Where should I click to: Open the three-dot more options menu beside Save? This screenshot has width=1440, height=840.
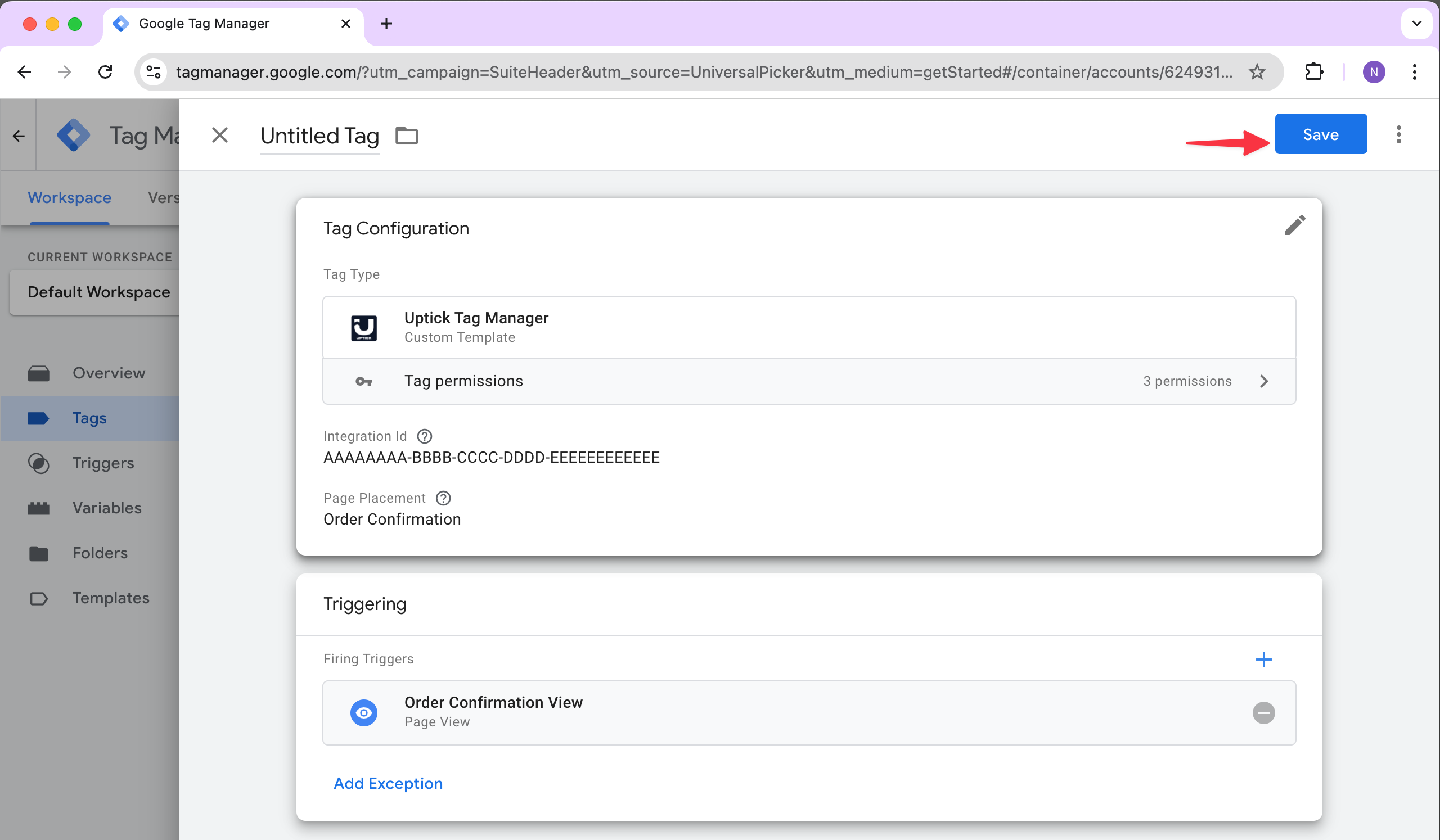(1398, 135)
